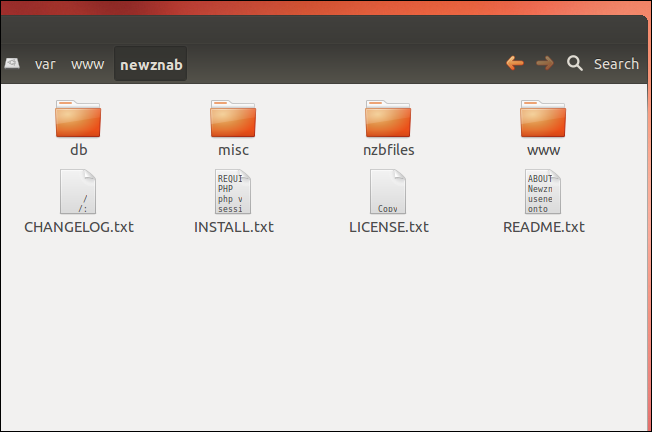This screenshot has height=432, width=652.
Task: Open the misc folder icon
Action: click(233, 118)
